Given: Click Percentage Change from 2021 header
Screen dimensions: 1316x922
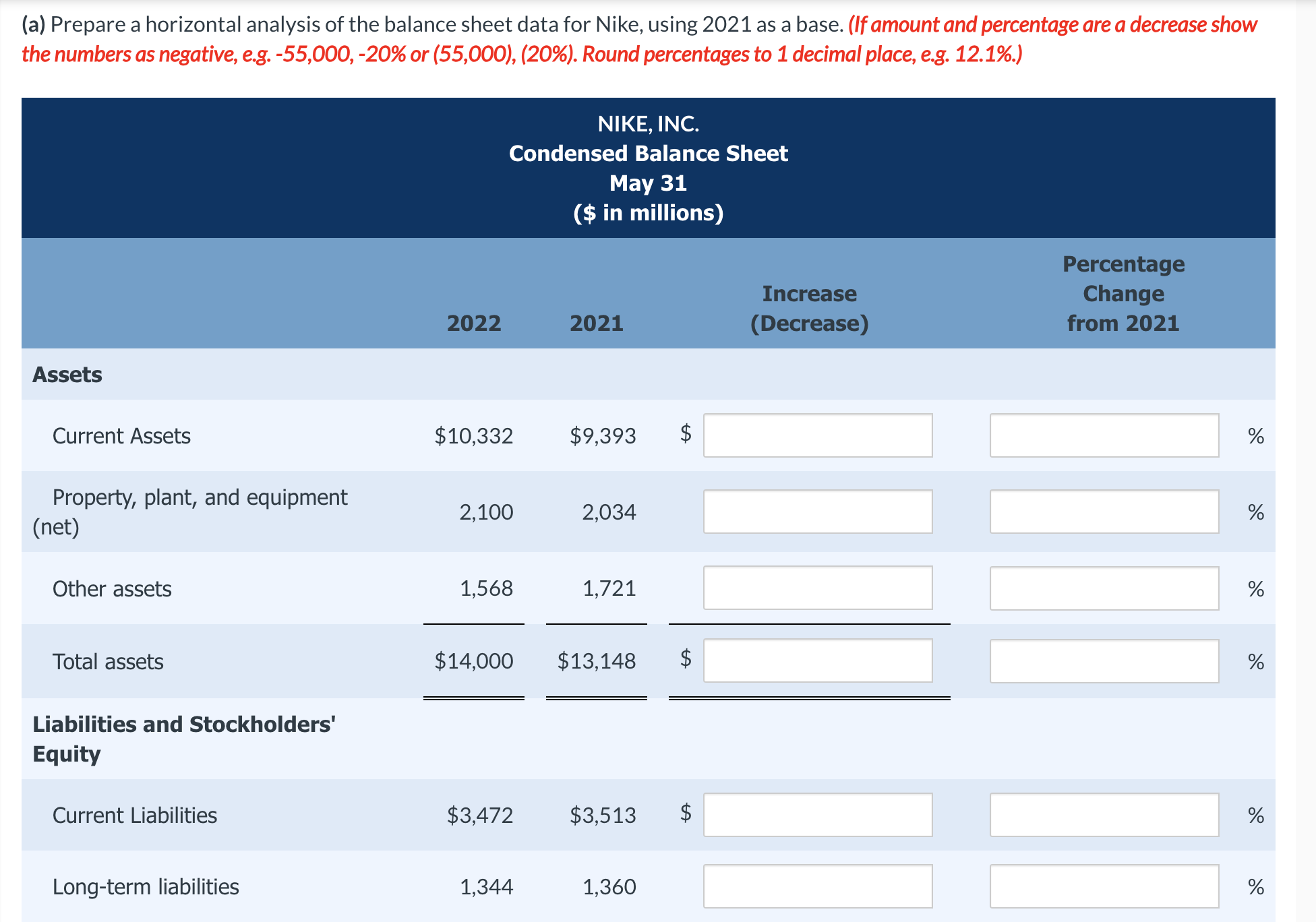Looking at the screenshot, I should 1123,294.
